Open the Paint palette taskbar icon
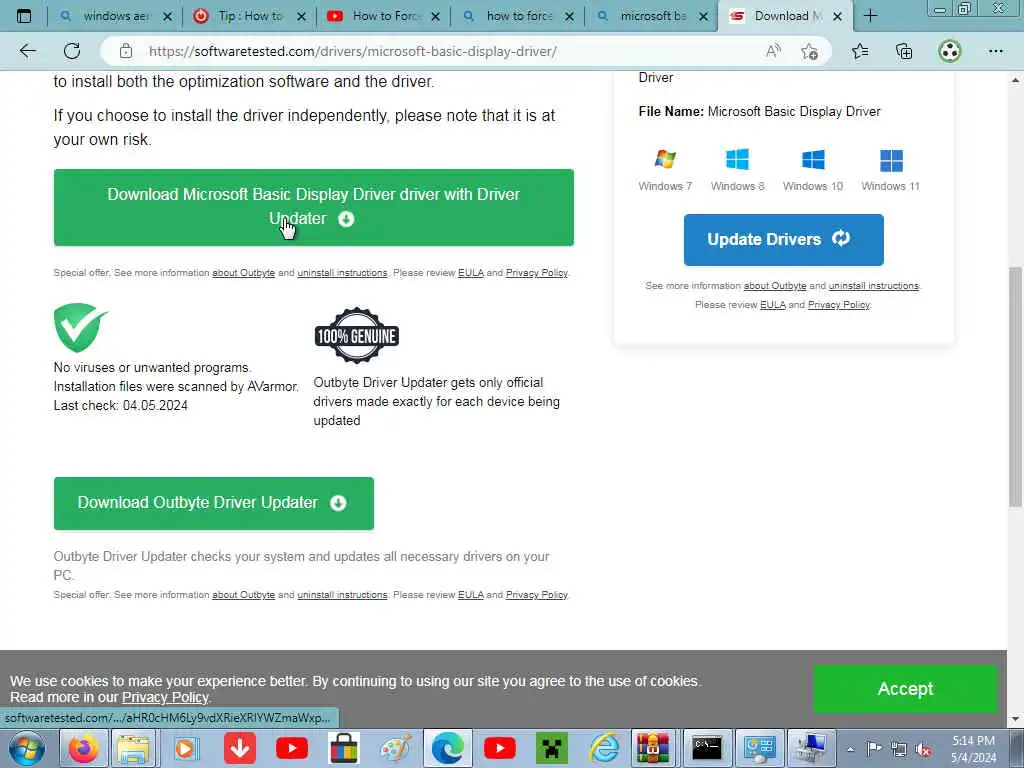Image resolution: width=1024 pixels, height=768 pixels. 396,748
